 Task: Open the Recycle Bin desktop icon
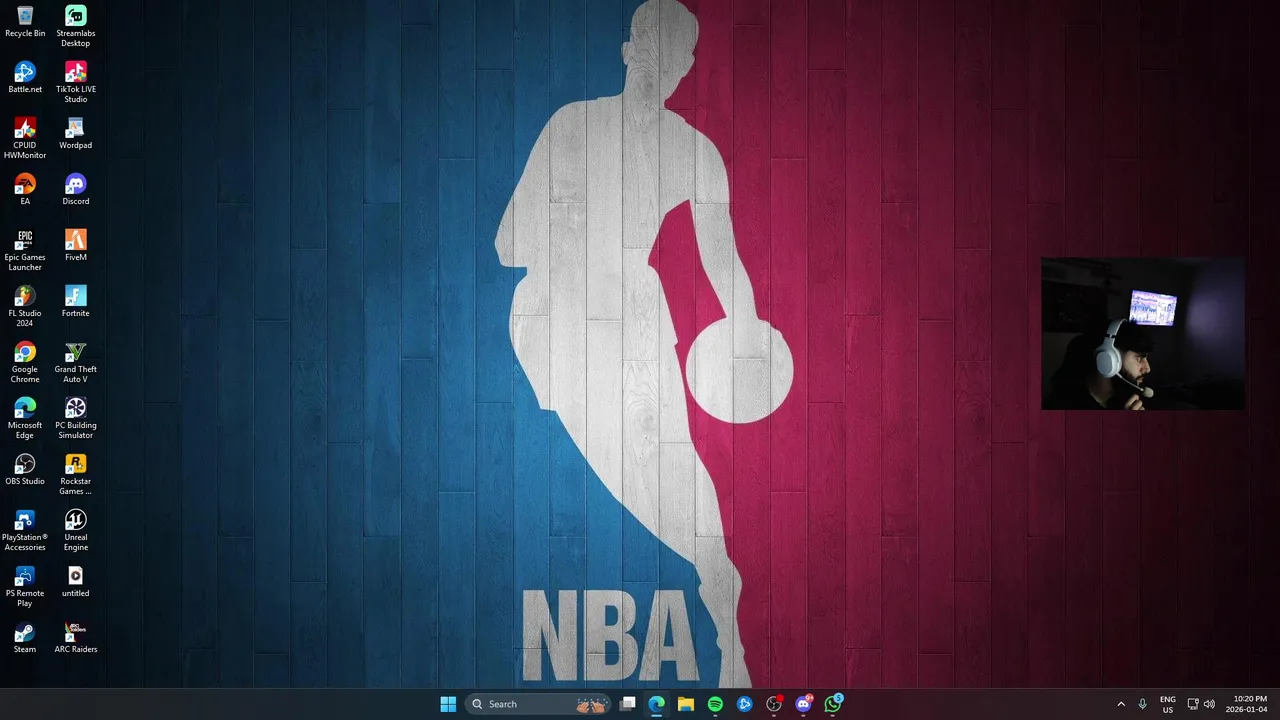tap(25, 21)
